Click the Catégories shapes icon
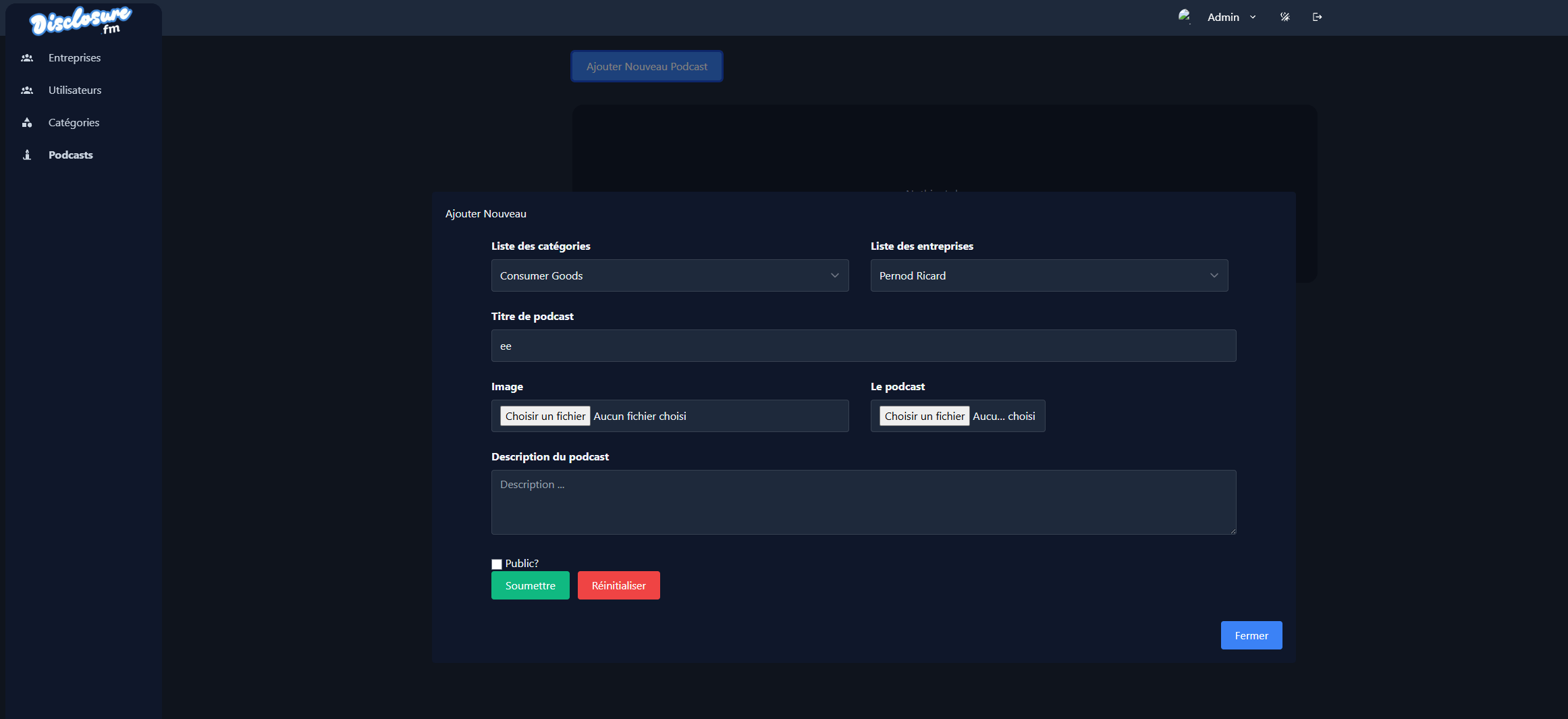Image resolution: width=1568 pixels, height=719 pixels. coord(27,123)
